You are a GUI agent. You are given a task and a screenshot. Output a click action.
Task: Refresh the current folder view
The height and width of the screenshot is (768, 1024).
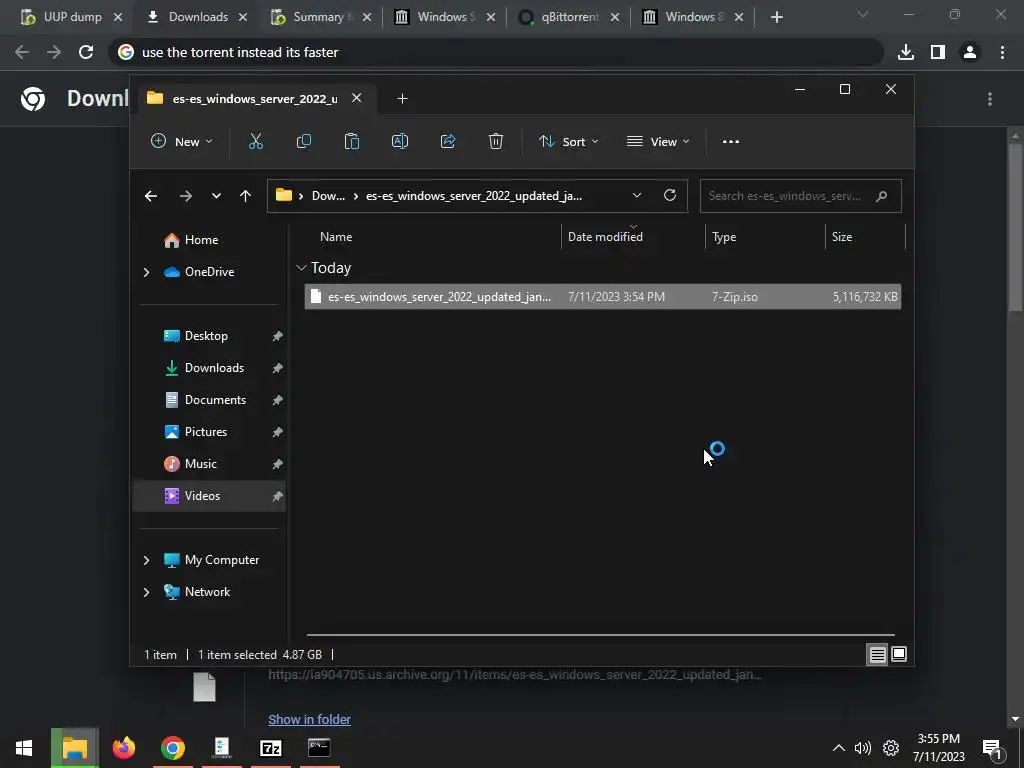[x=670, y=195]
